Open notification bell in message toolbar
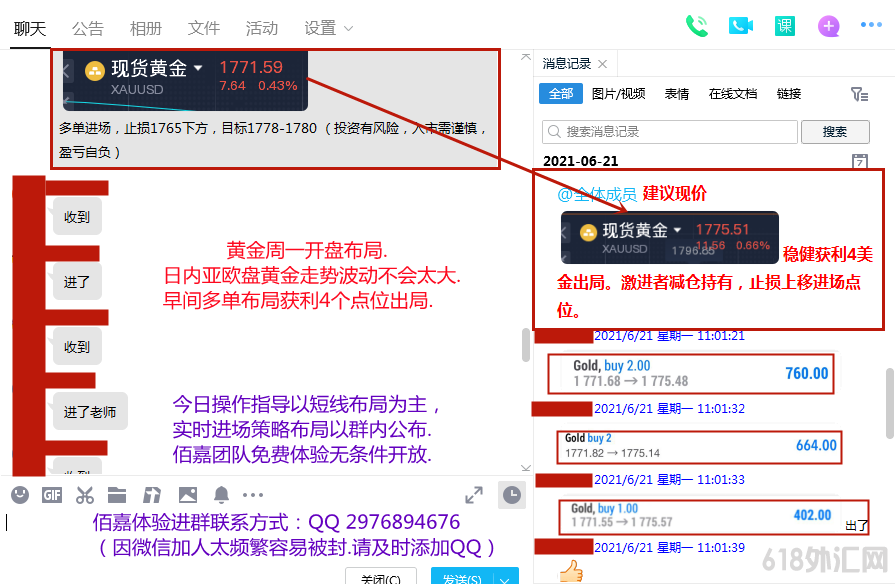The height and width of the screenshot is (584, 895). (x=221, y=495)
